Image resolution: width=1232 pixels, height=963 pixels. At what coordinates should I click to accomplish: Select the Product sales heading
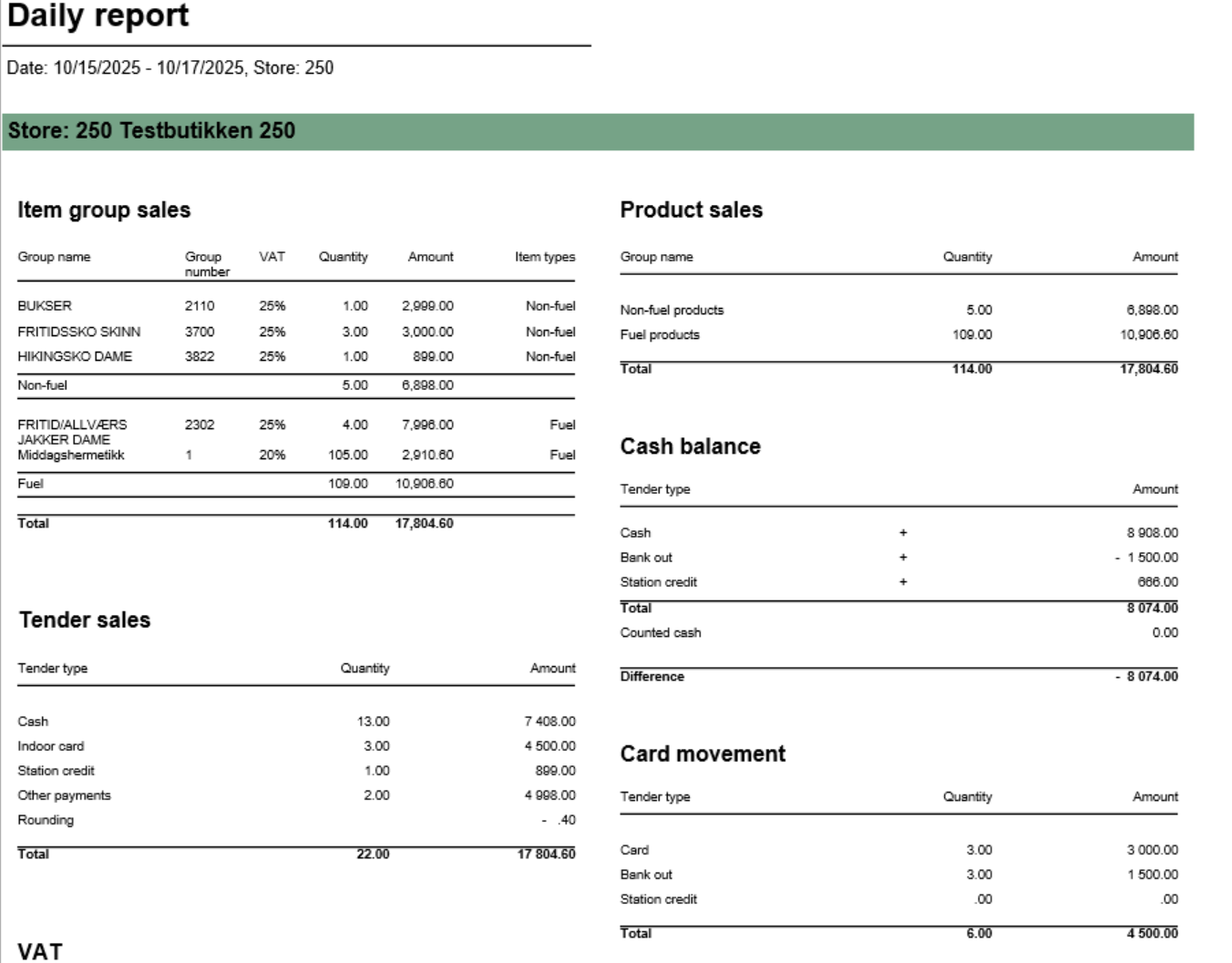691,210
